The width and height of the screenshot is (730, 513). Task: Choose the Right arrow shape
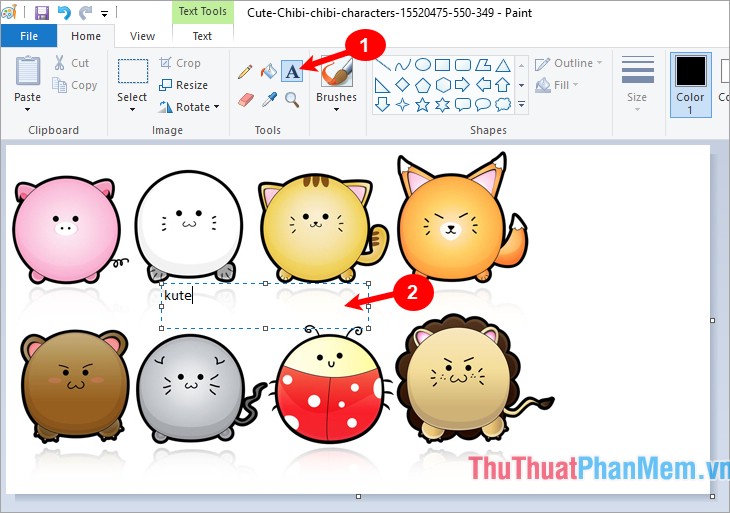(462, 85)
